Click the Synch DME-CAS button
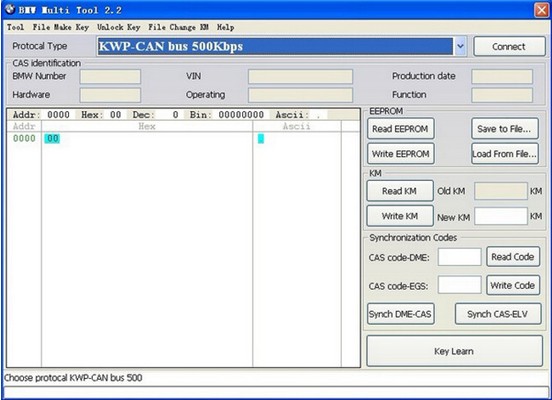This screenshot has height=400, width=552. pyautogui.click(x=400, y=314)
